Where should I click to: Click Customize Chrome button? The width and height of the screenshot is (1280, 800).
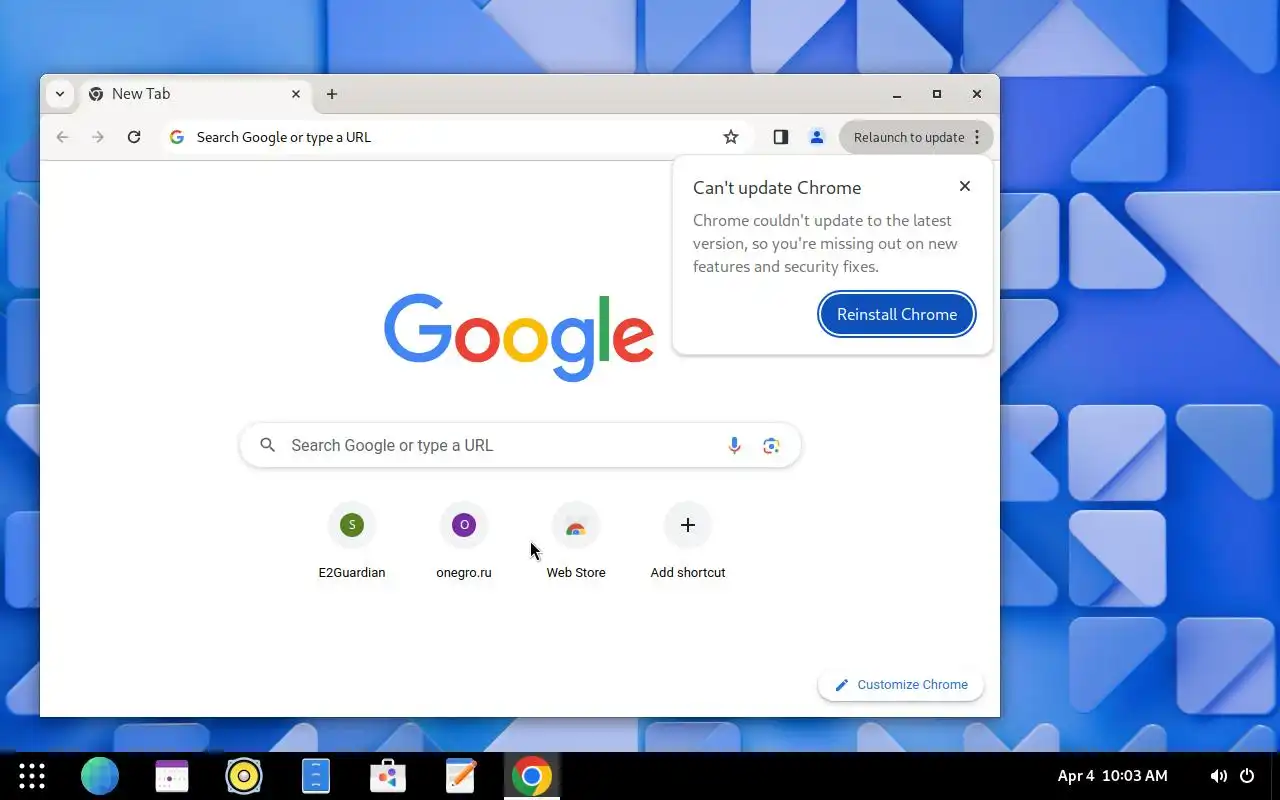point(901,685)
